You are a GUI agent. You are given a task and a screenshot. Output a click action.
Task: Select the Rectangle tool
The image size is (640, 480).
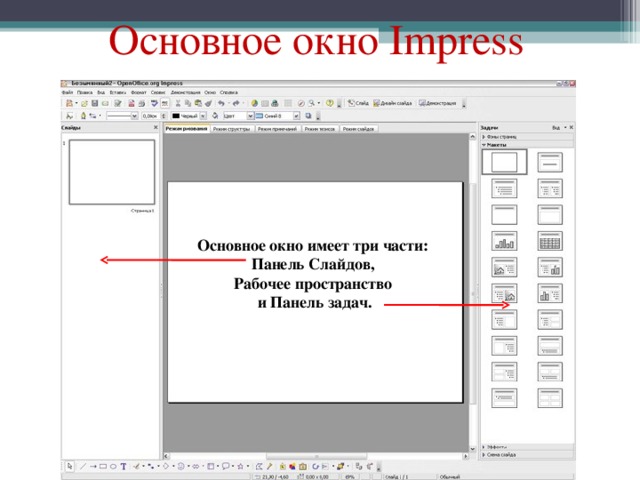[x=103, y=466]
